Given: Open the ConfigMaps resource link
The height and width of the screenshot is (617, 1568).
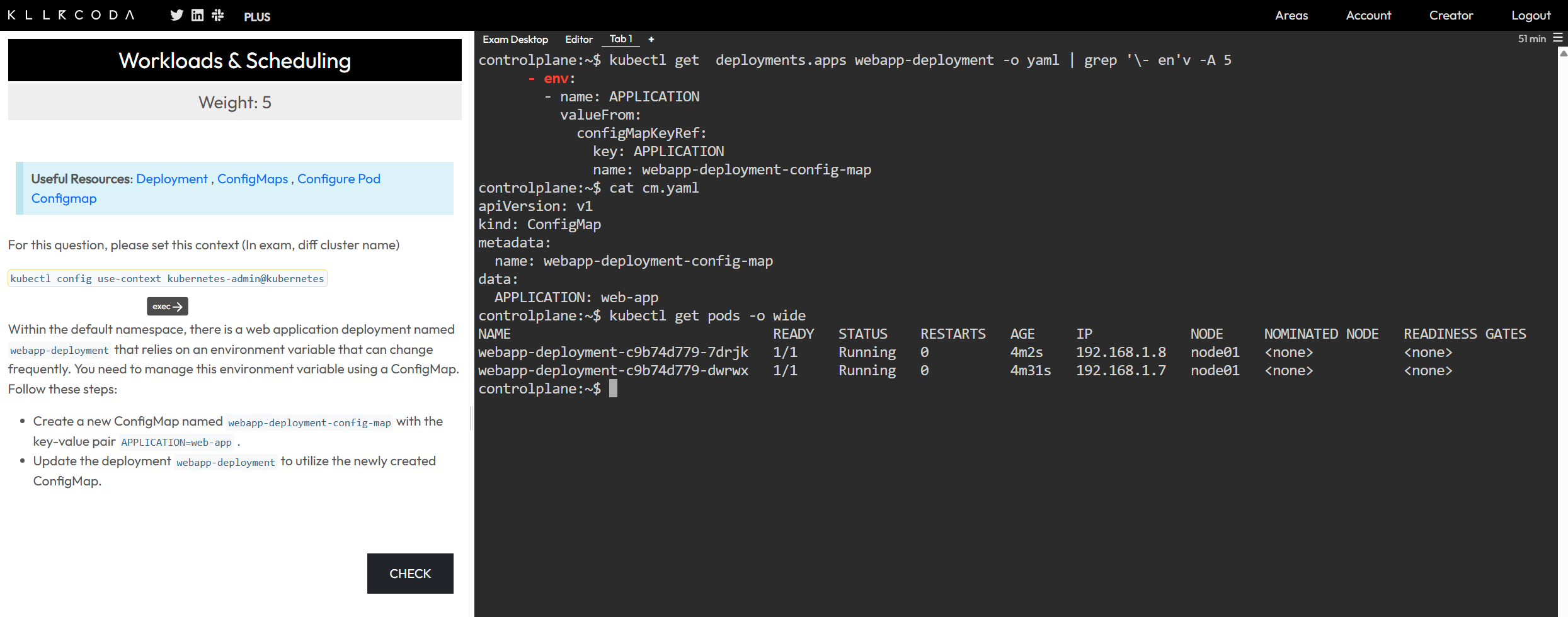Looking at the screenshot, I should (253, 179).
